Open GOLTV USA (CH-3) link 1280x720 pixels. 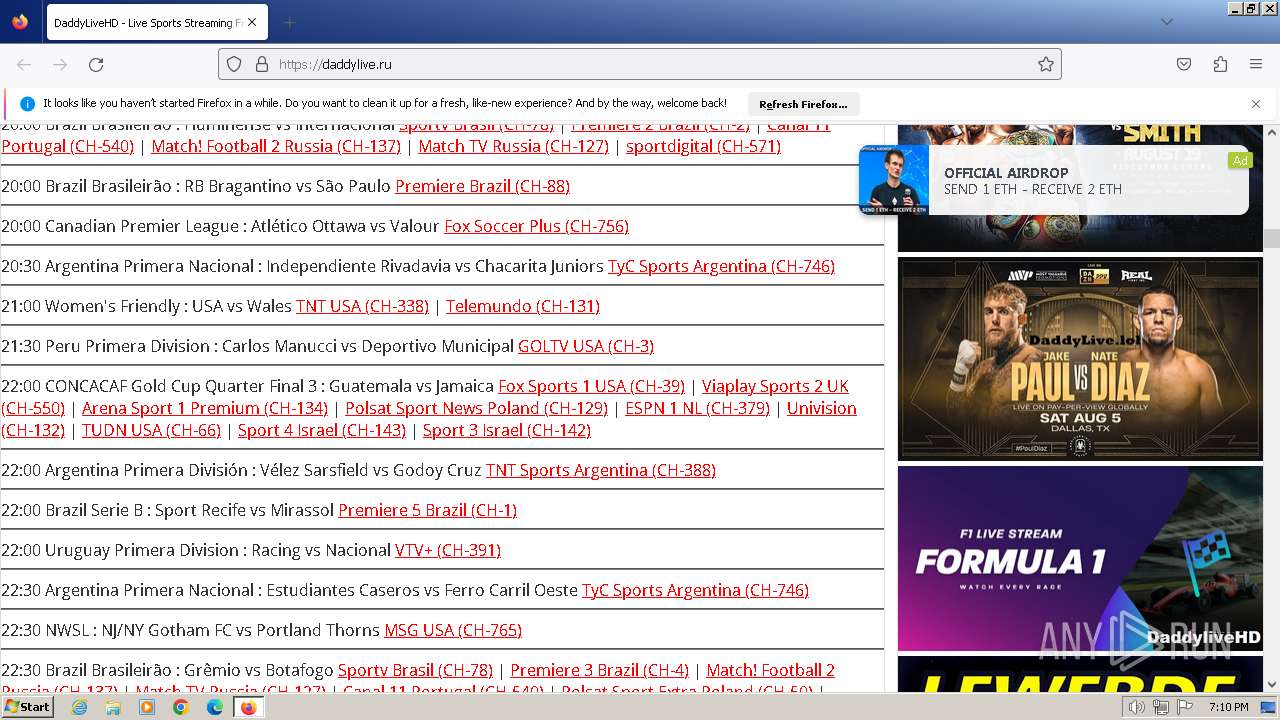[586, 346]
